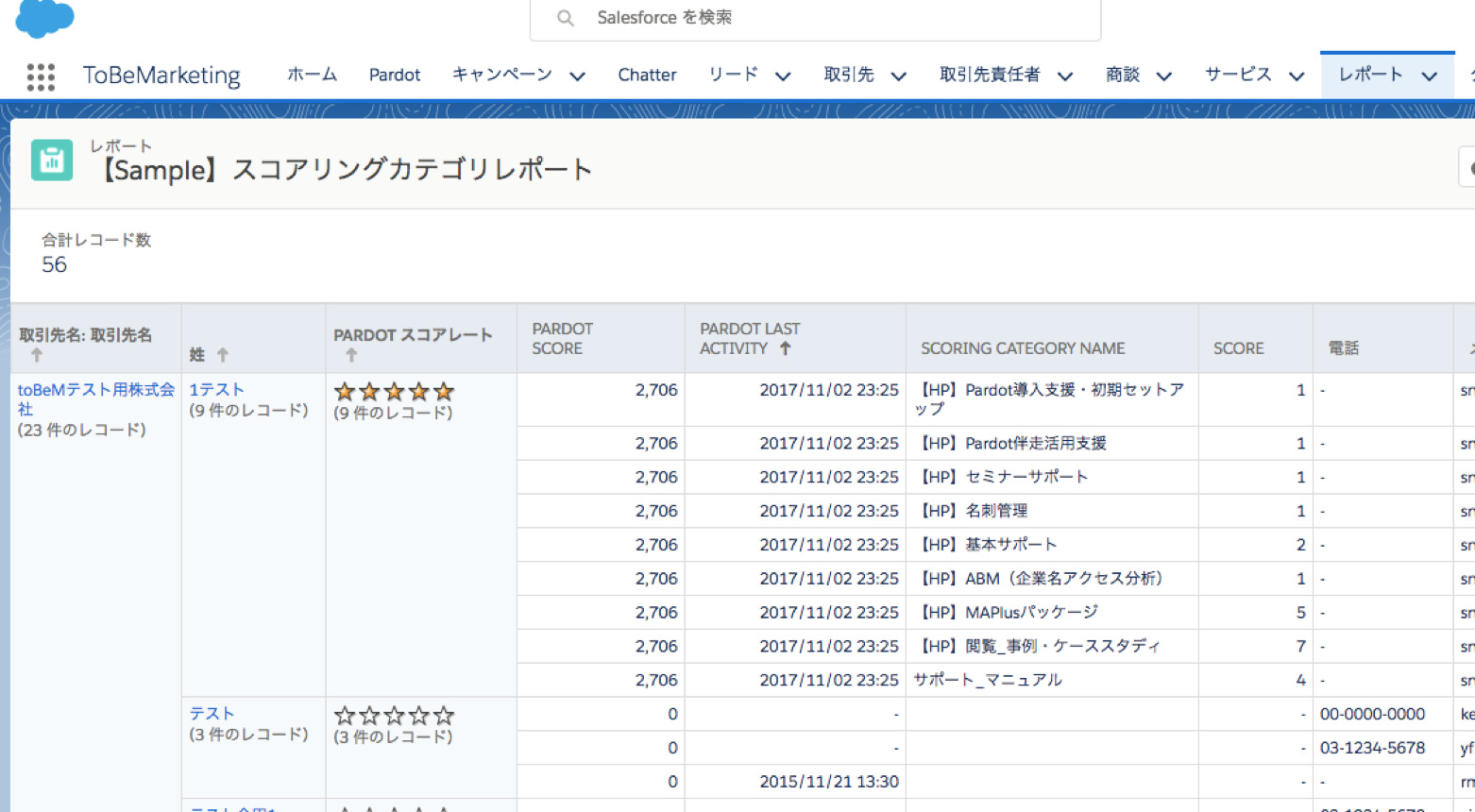The image size is (1475, 812).
Task: Open the サービス dropdown chevron
Action: click(x=1297, y=76)
